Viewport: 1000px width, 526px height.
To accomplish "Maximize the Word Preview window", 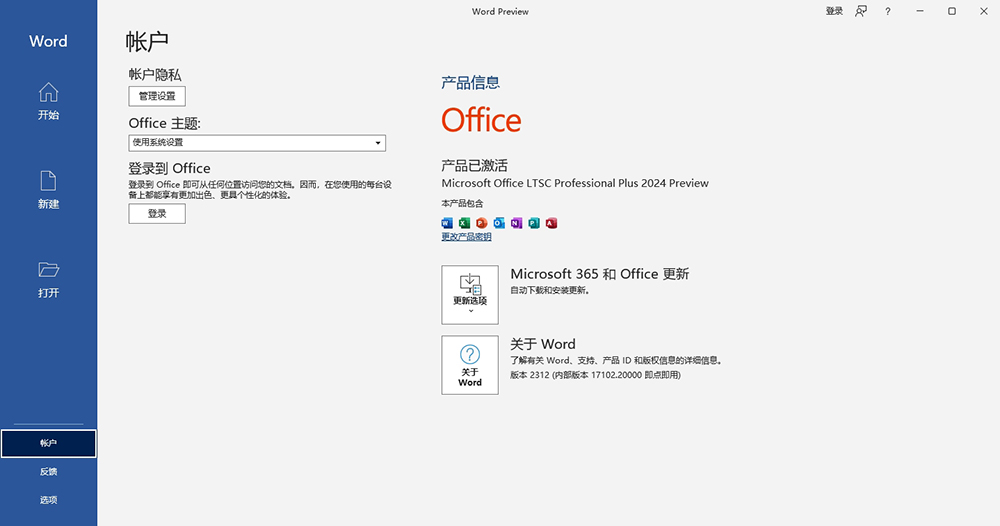I will tap(952, 11).
